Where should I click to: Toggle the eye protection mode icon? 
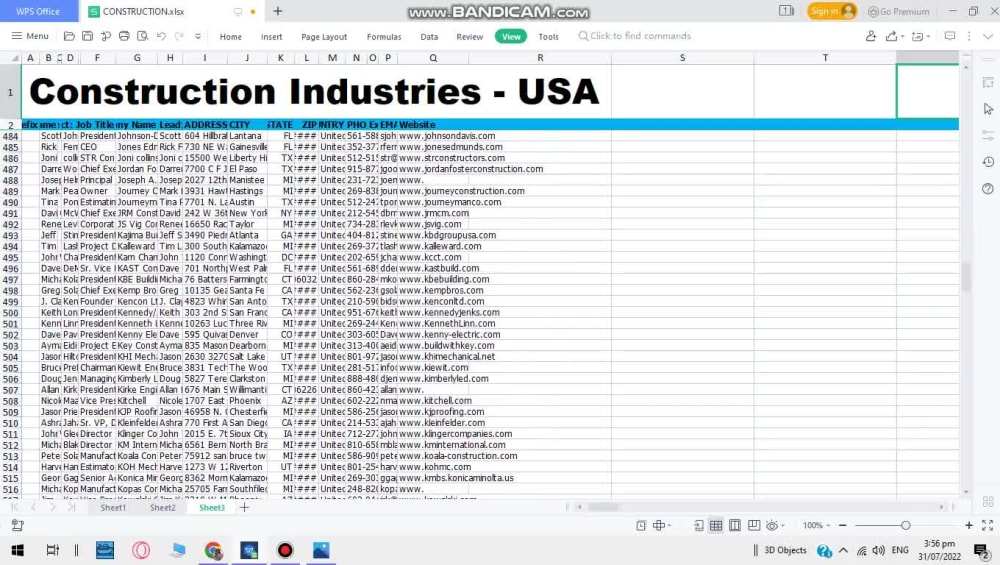[x=775, y=525]
